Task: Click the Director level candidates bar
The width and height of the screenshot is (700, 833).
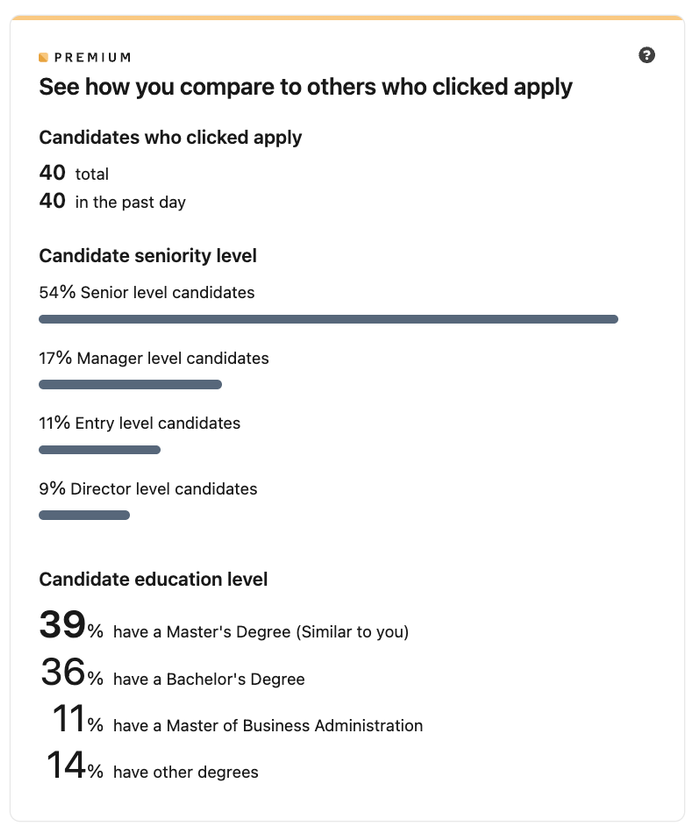Action: tap(84, 515)
